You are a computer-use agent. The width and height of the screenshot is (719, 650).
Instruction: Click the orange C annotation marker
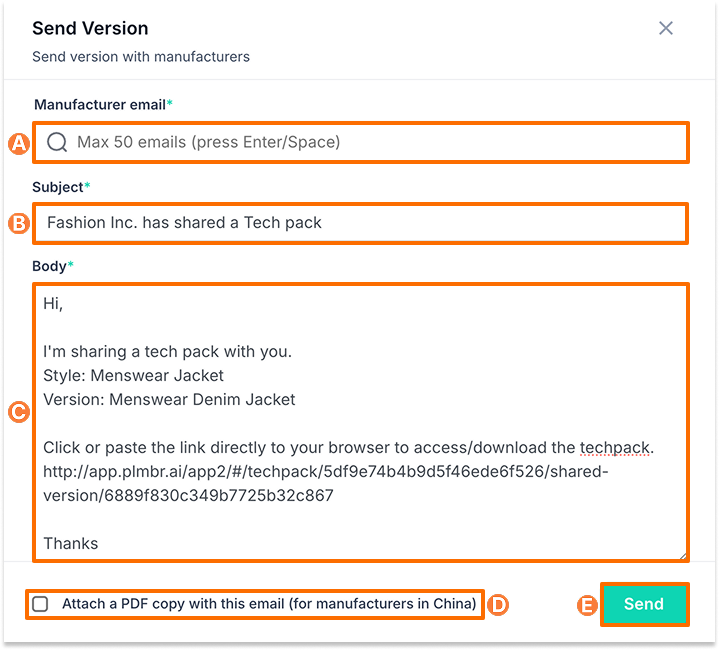point(18,411)
